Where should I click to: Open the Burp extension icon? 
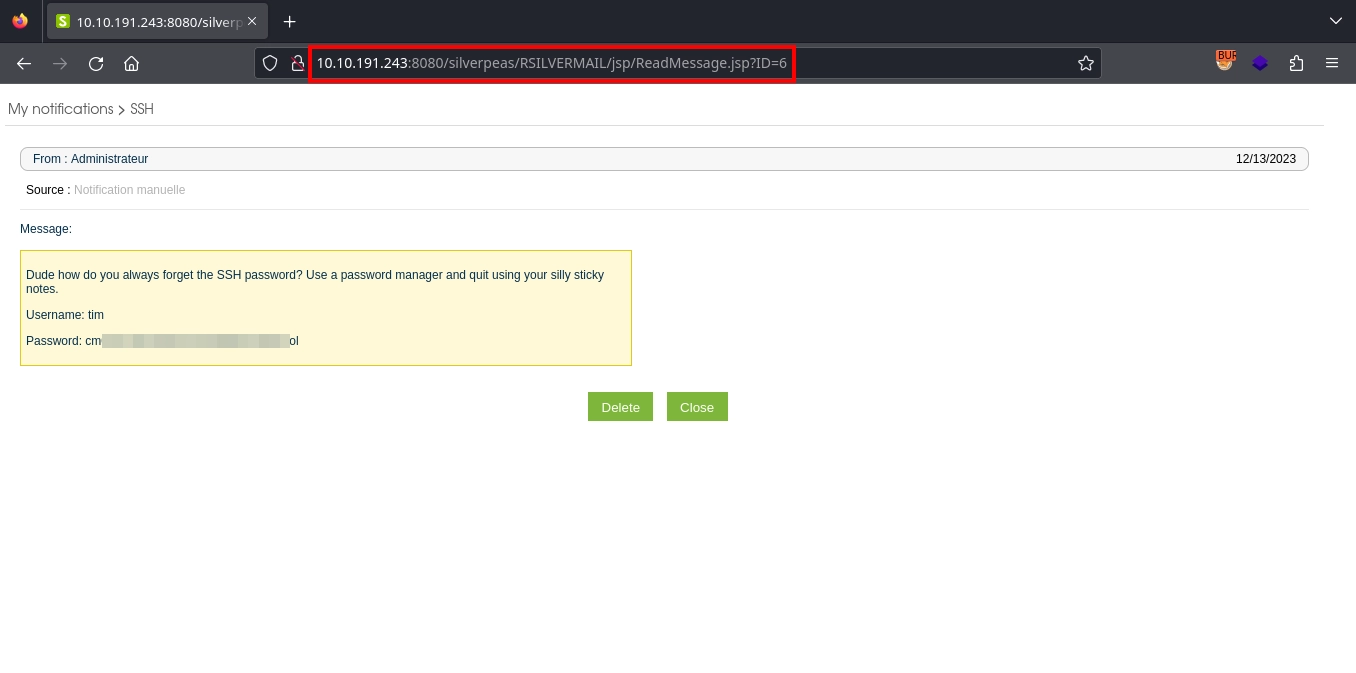[1225, 63]
